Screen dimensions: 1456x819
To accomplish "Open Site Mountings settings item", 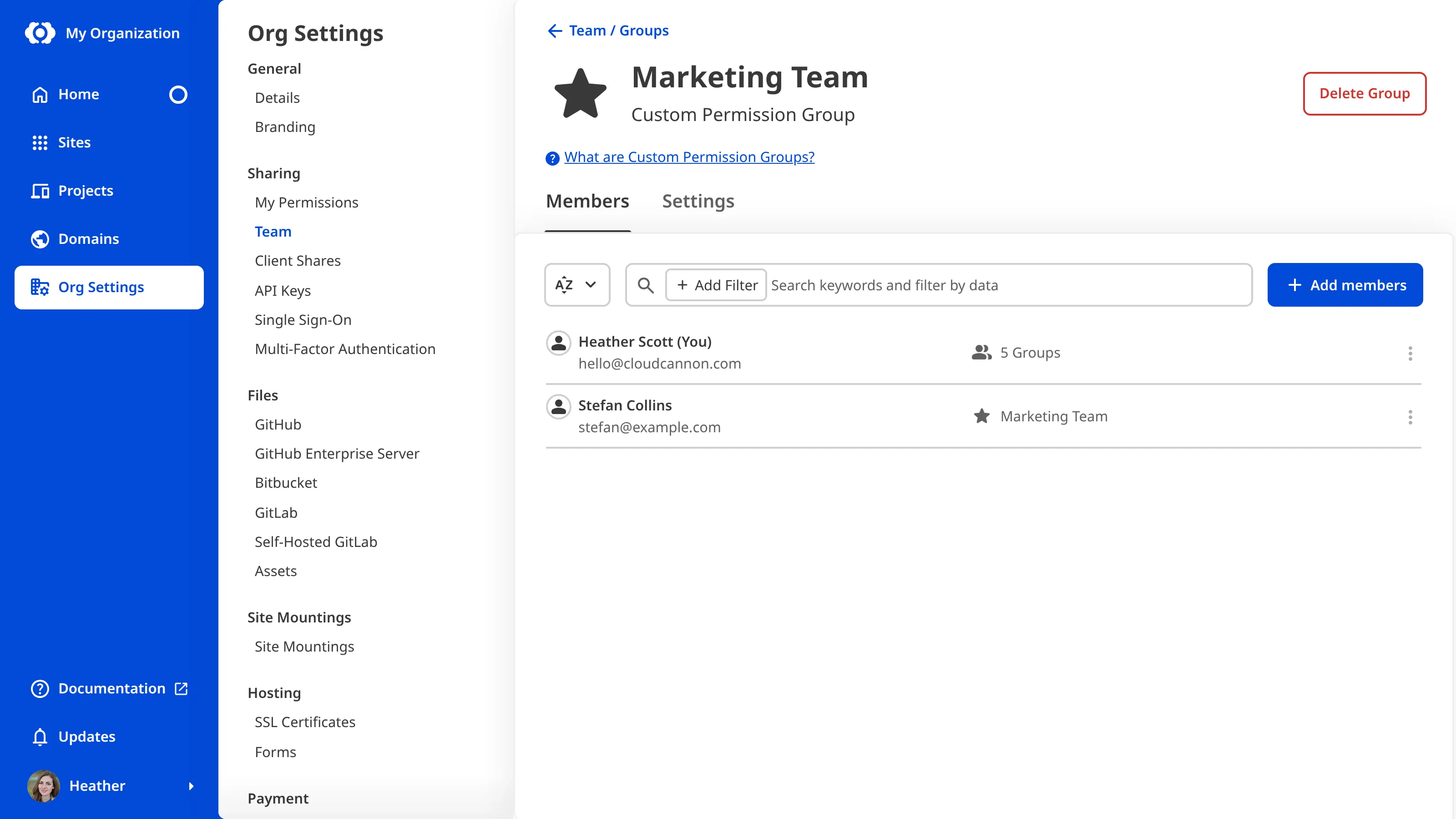I will tap(304, 647).
